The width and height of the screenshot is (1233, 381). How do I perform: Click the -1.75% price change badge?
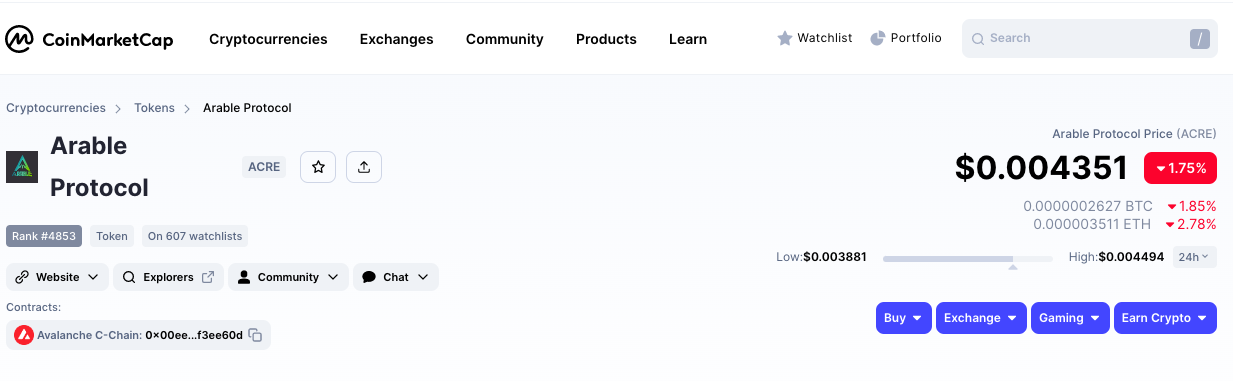point(1180,168)
